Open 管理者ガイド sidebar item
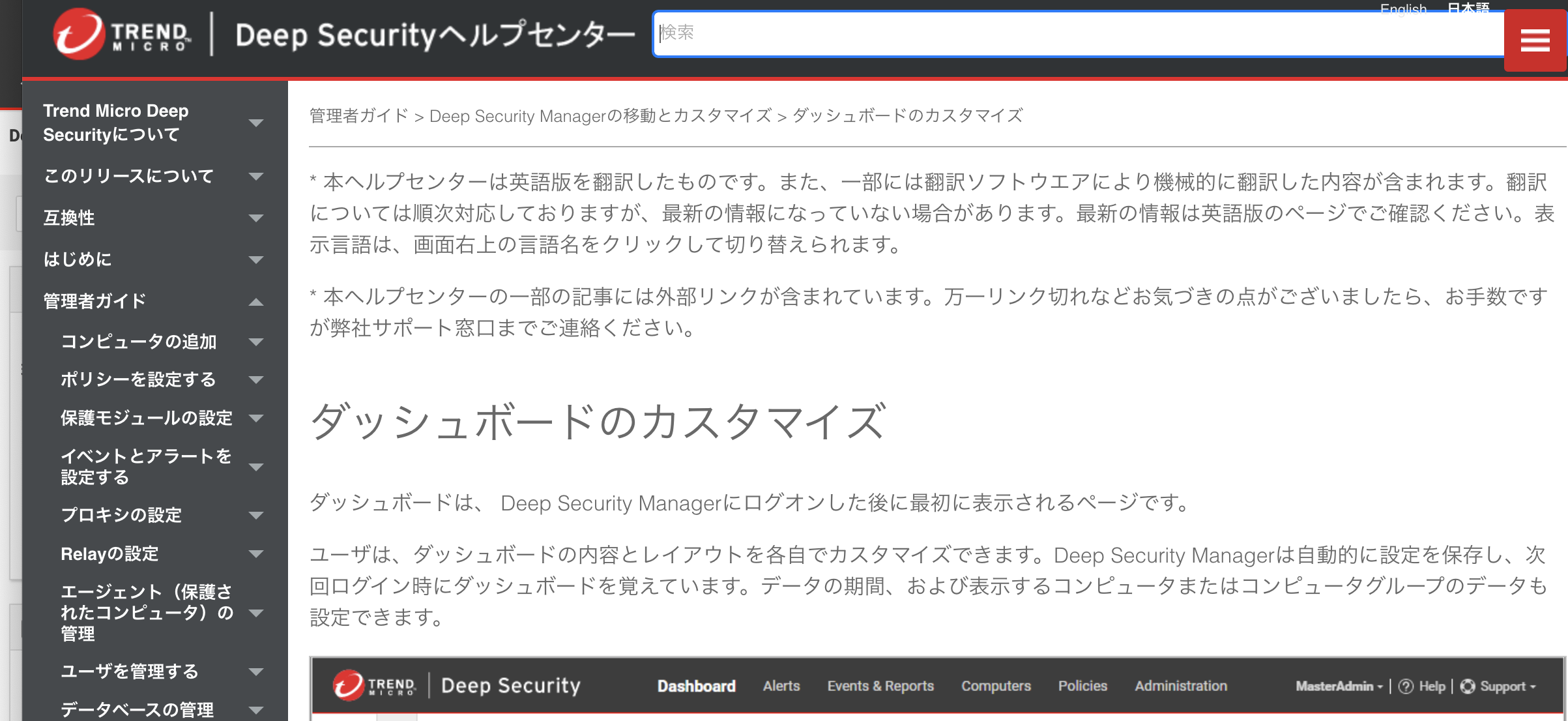This screenshot has width=1568, height=721. tap(94, 301)
